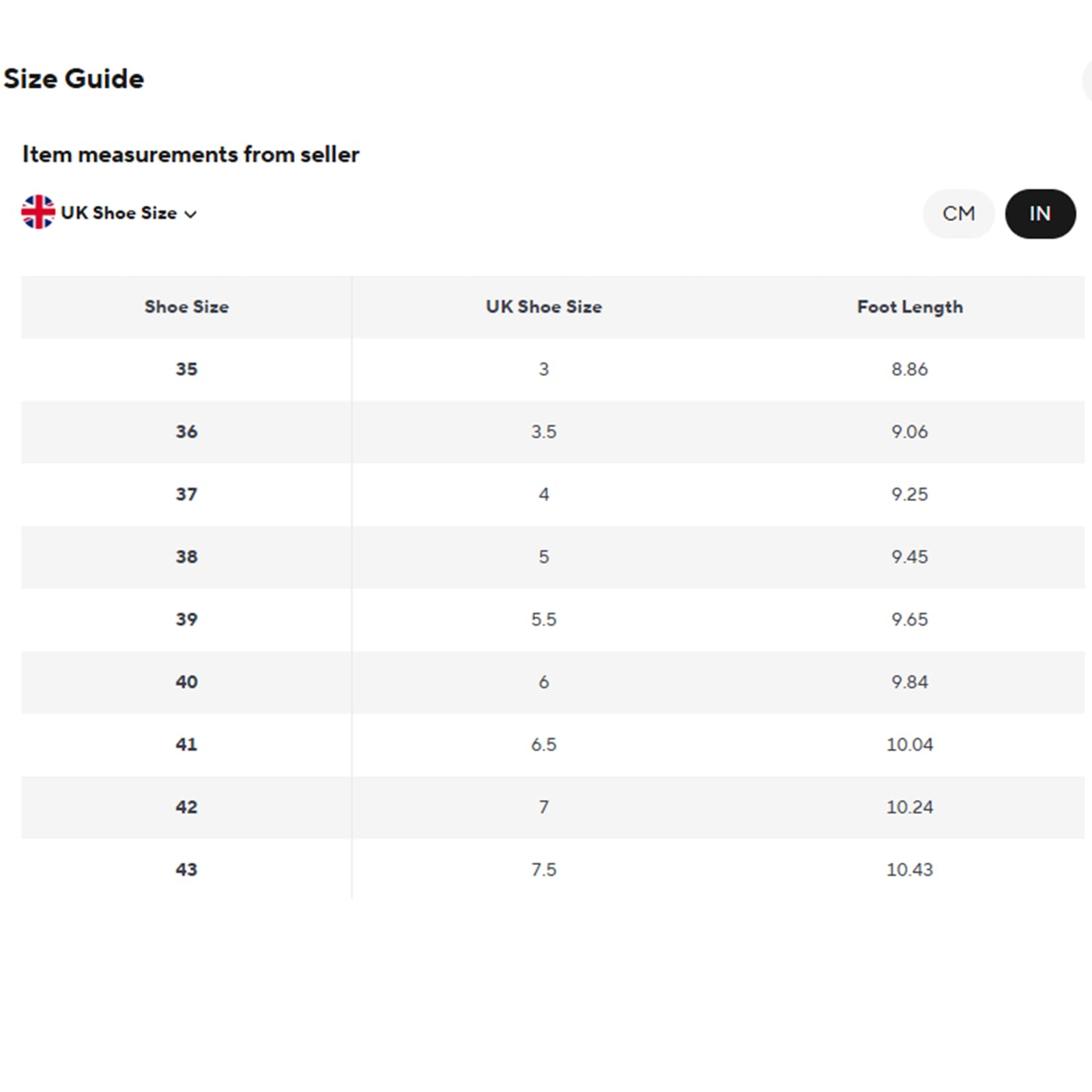1092x1092 pixels.
Task: Select the size 43 row label
Action: pos(186,870)
